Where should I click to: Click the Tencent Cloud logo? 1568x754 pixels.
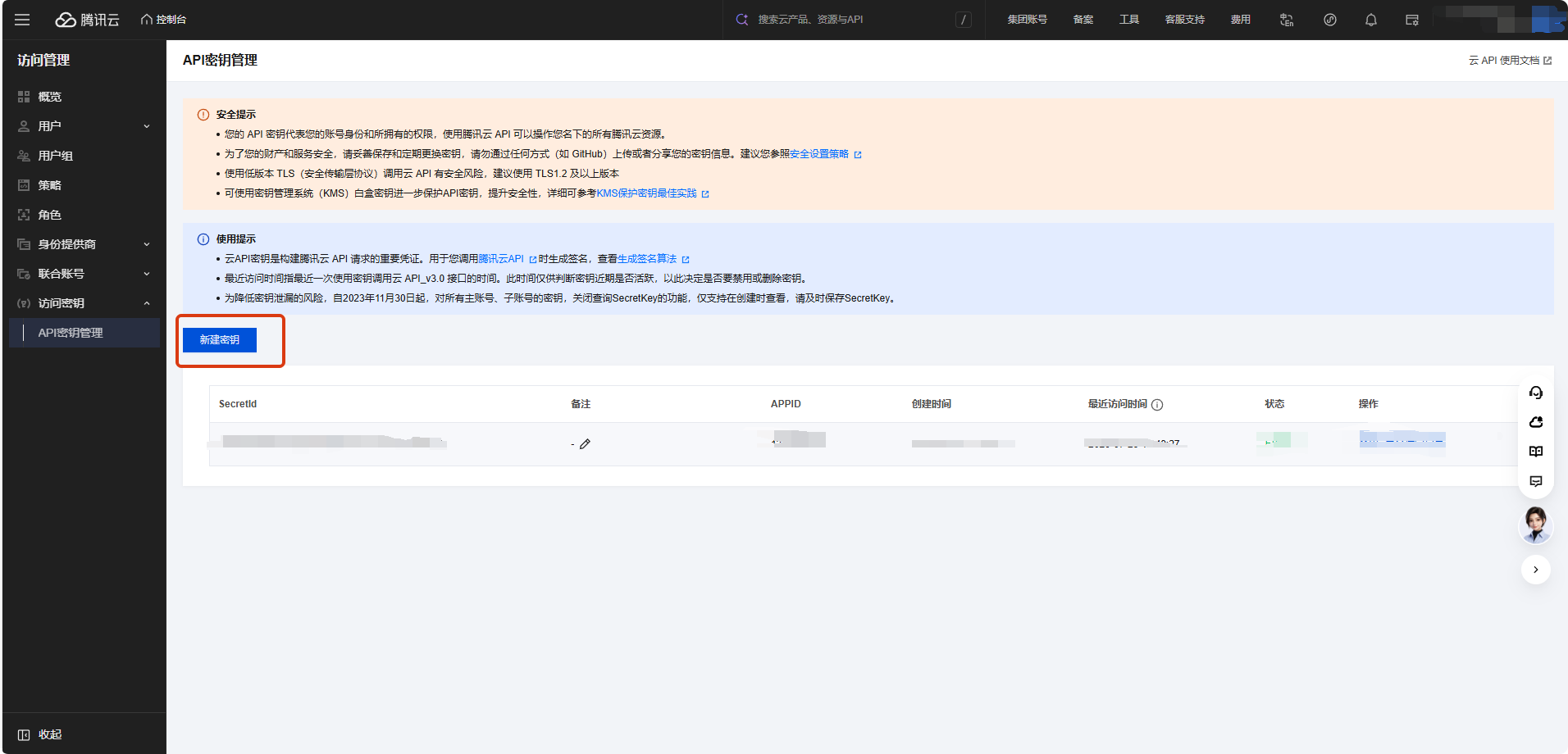tap(87, 20)
